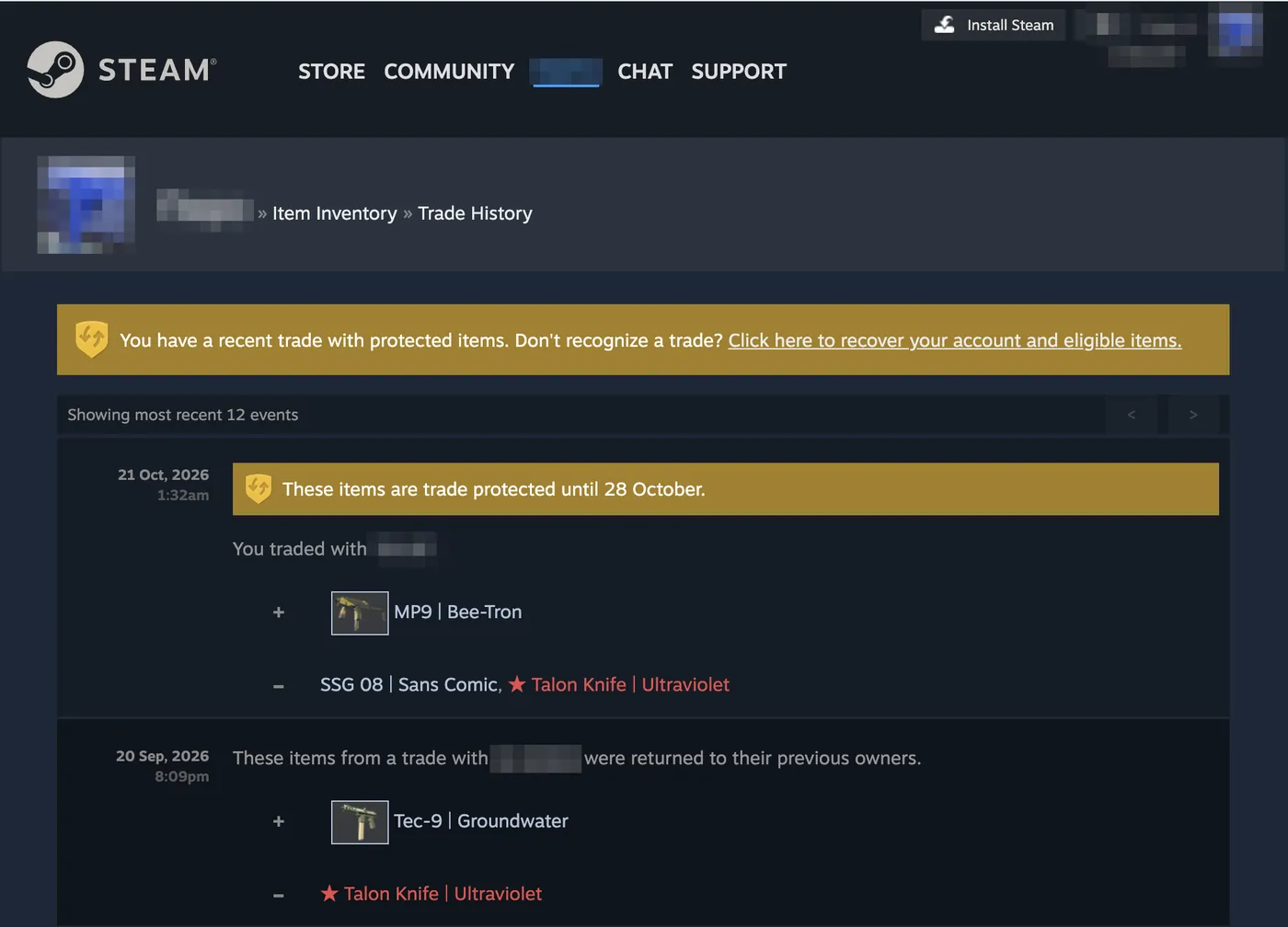1288x927 pixels.
Task: Click the 'trade protected until 28 October' notice
Action: [x=726, y=489]
